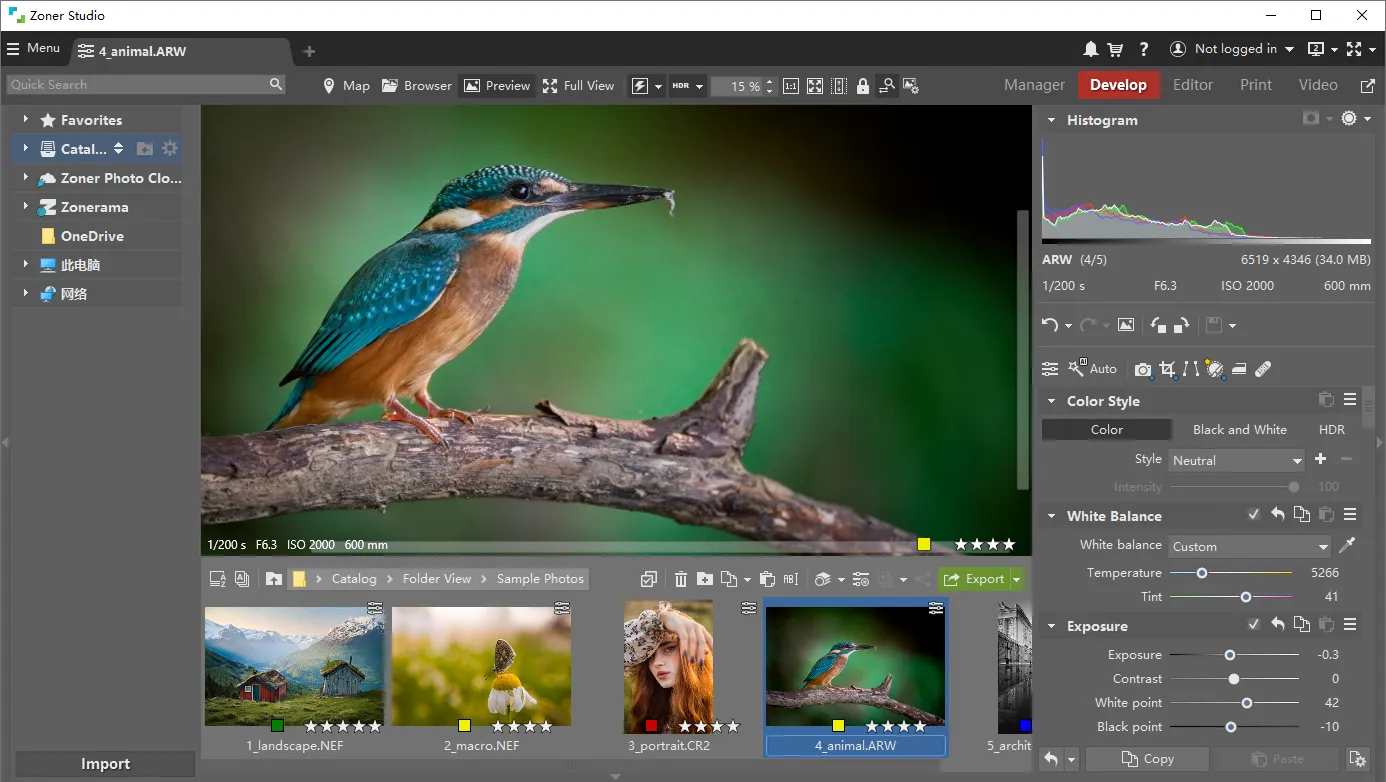Switch Color Style to Black and White

[x=1239, y=430]
